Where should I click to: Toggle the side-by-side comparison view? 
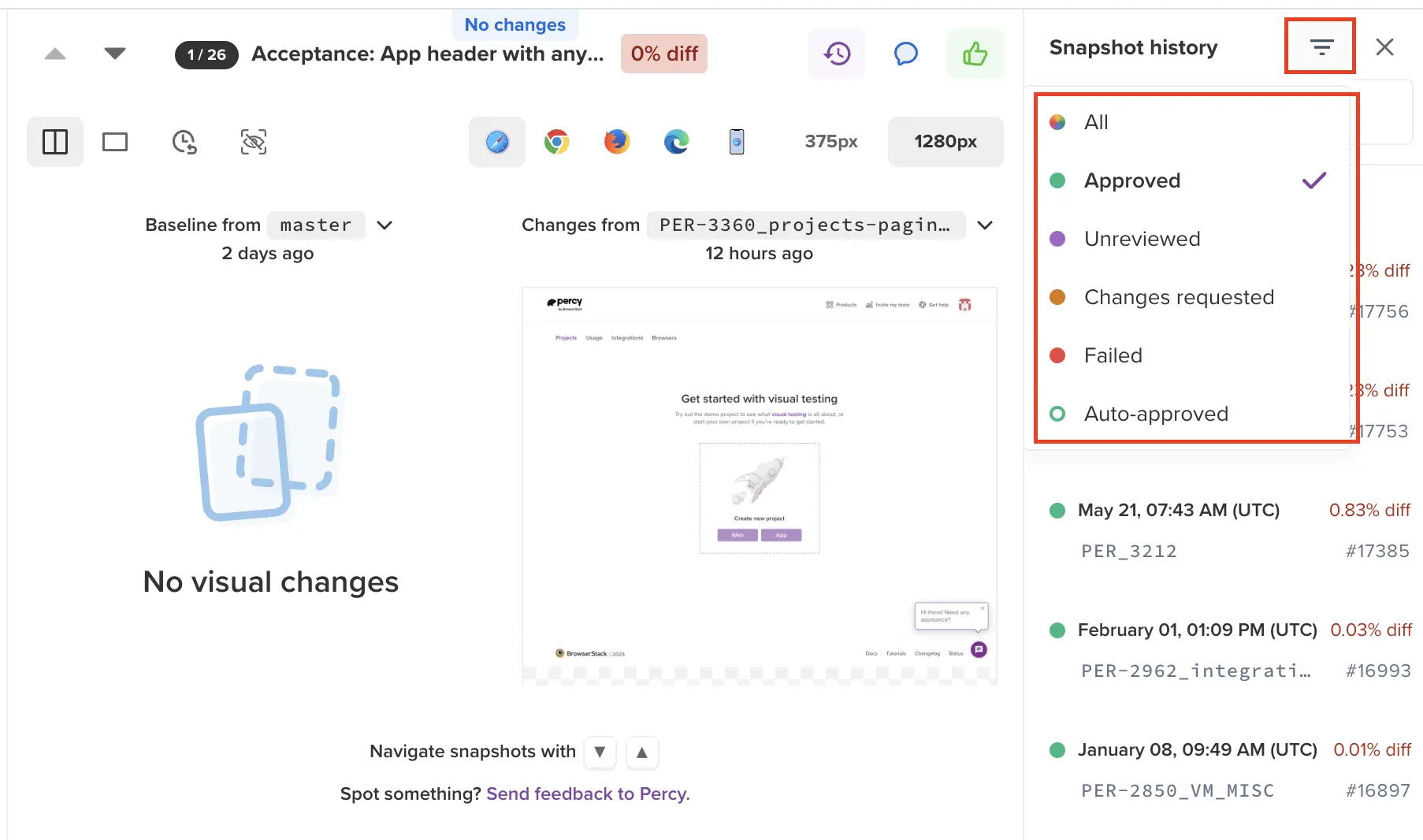55,142
